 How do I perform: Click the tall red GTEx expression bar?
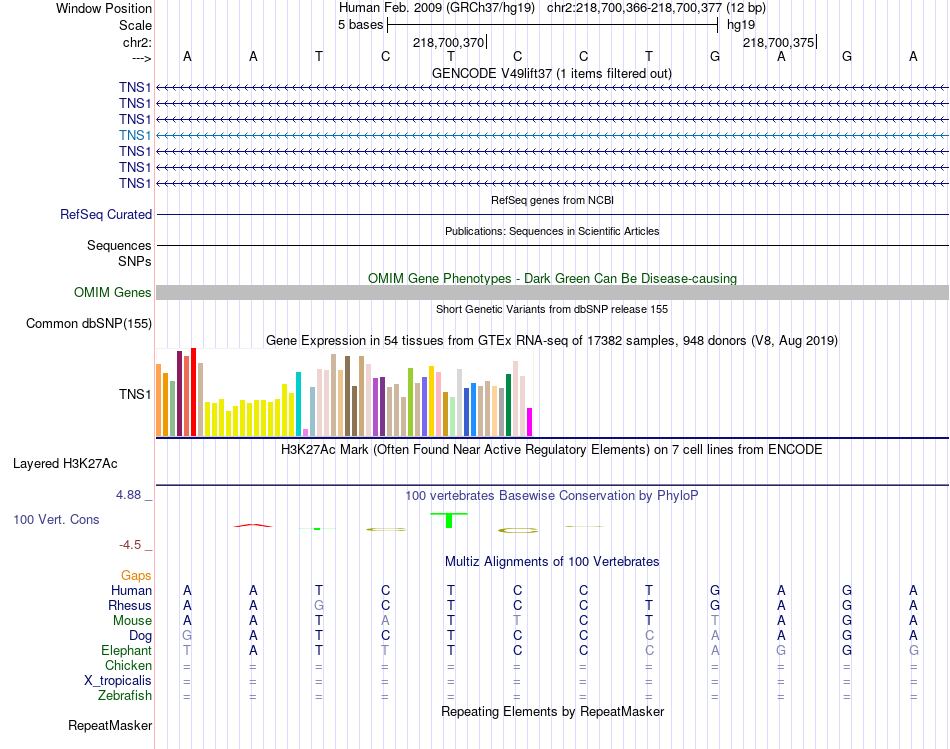(193, 392)
